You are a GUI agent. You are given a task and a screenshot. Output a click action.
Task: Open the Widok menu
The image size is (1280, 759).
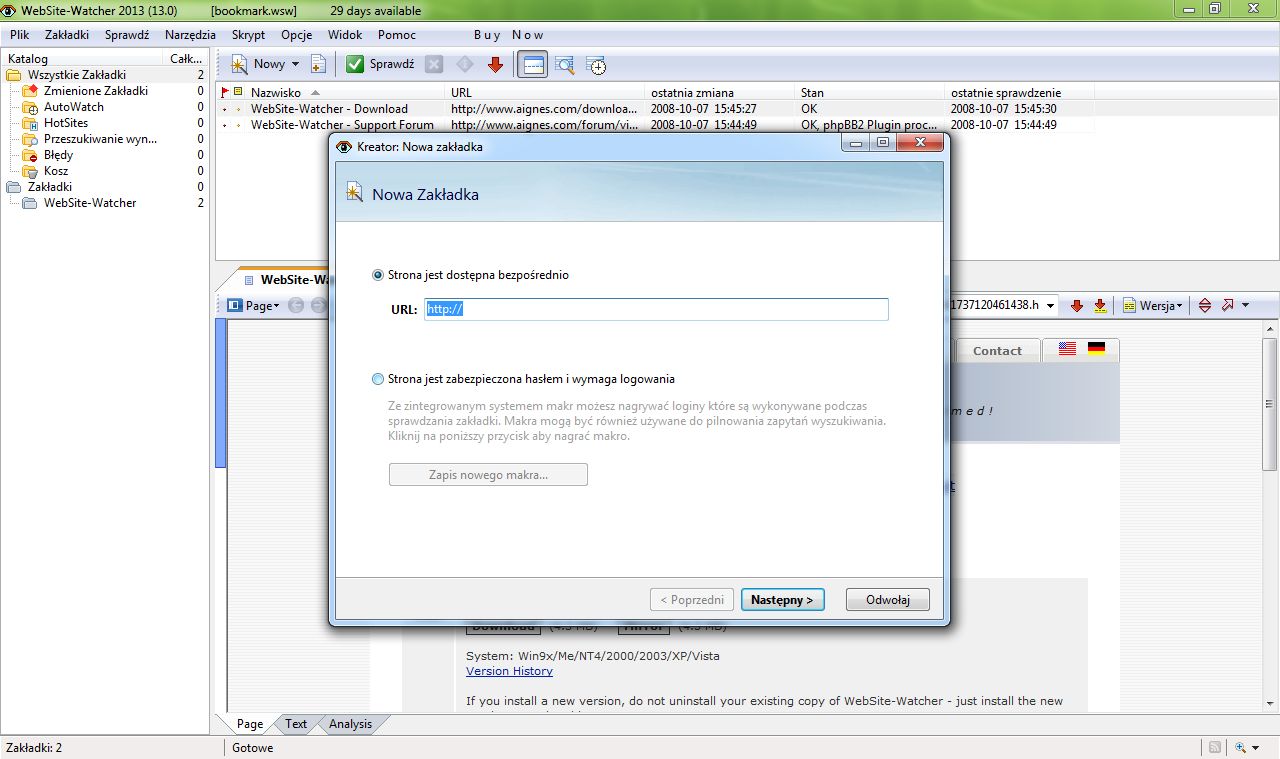tap(345, 35)
